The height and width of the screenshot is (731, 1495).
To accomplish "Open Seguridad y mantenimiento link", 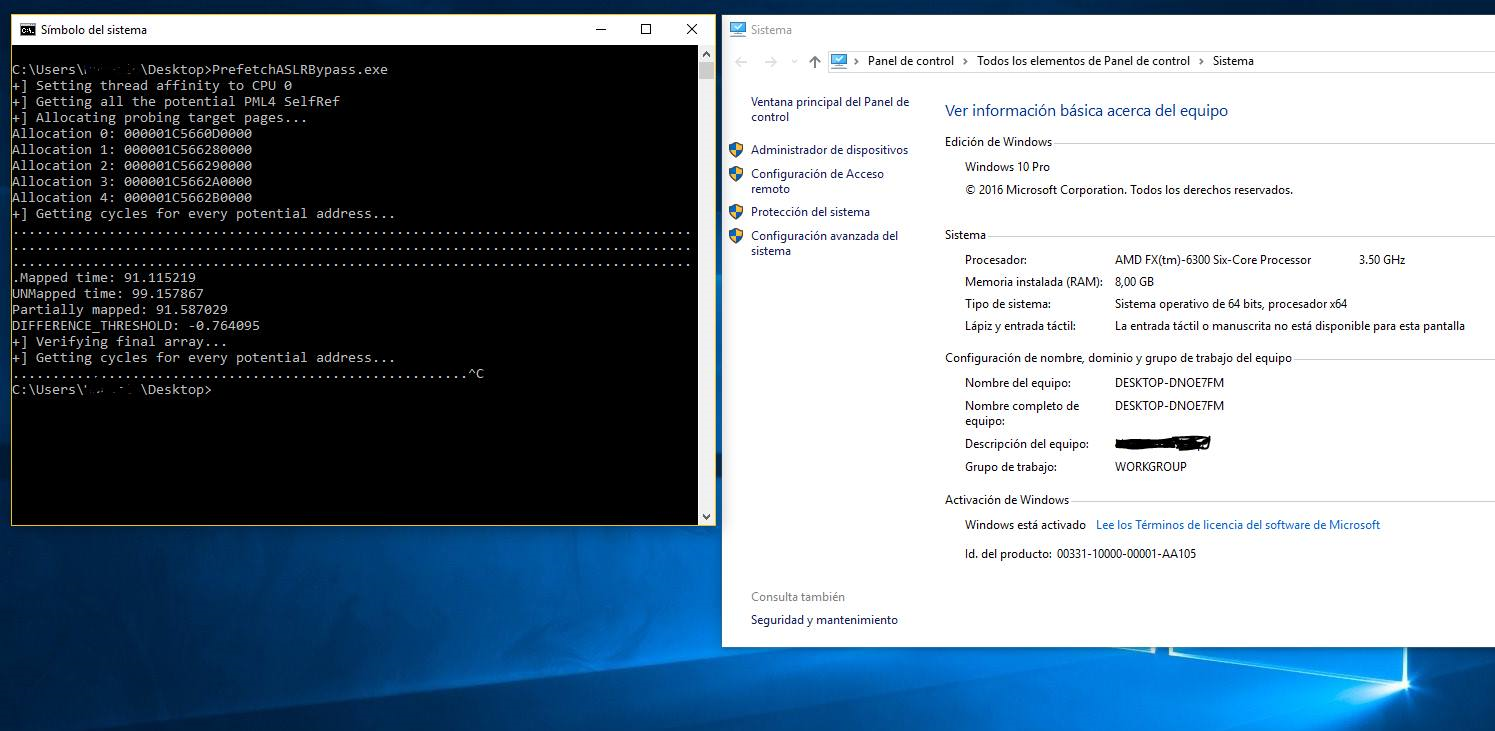I will 824,620.
